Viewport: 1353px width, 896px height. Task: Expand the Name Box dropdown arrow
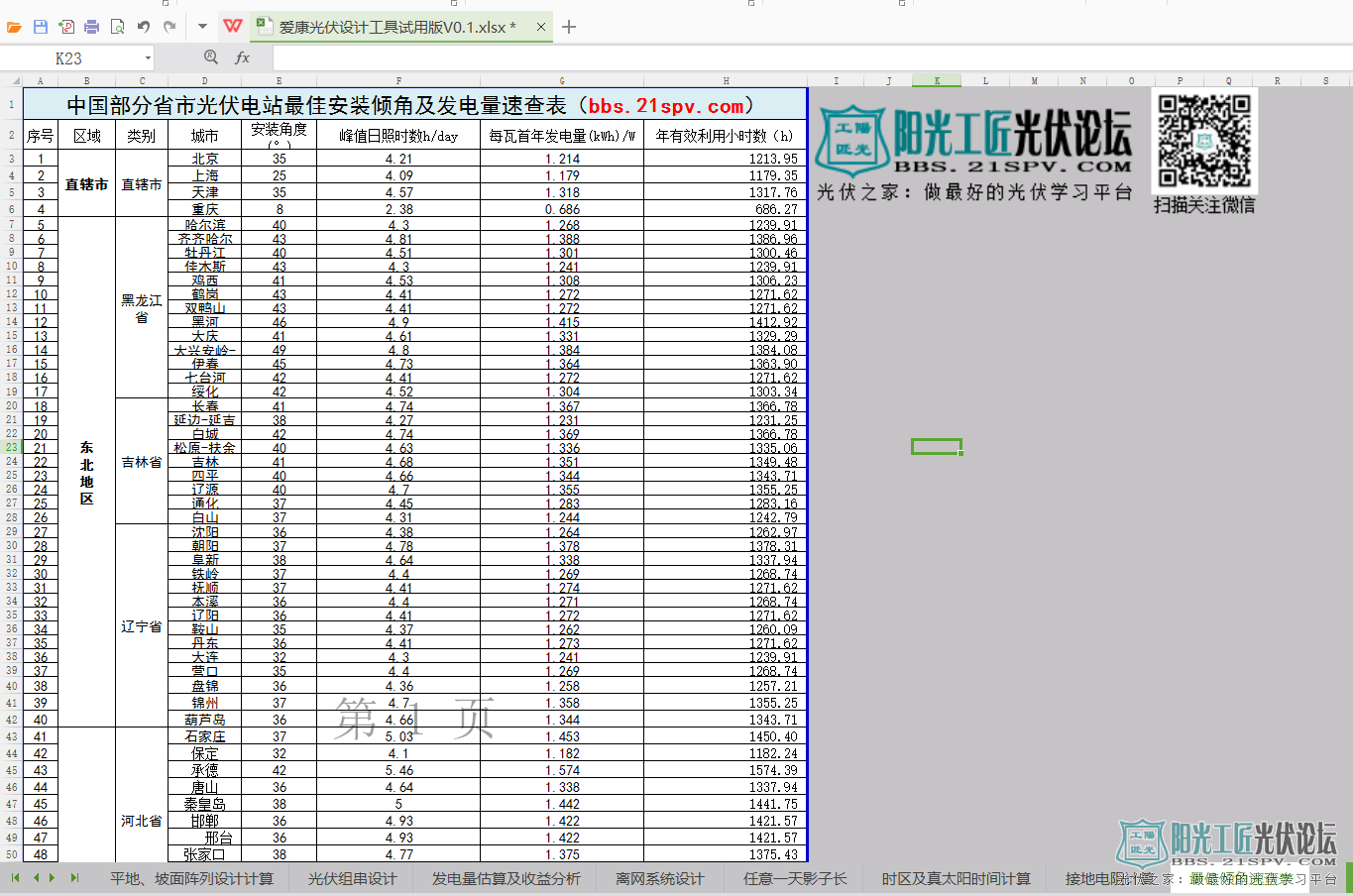tap(148, 58)
